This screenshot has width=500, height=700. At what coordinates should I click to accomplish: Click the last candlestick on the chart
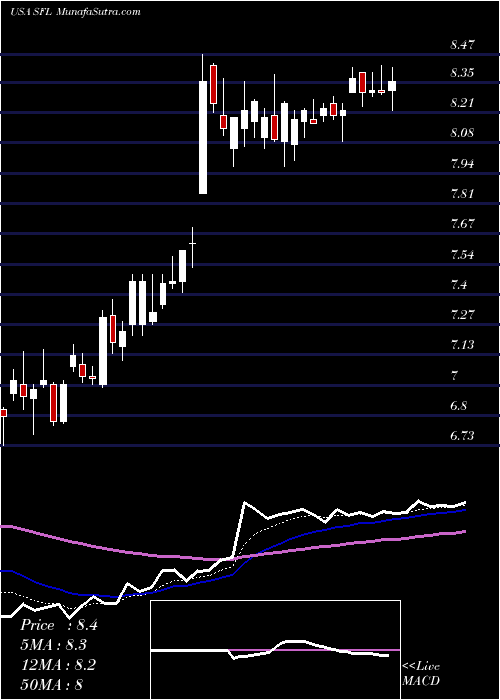coord(392,86)
